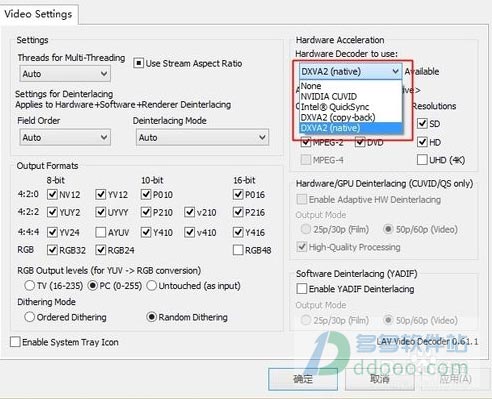Toggle the NV12 output format
This screenshot has width=492, height=399.
click(x=52, y=194)
